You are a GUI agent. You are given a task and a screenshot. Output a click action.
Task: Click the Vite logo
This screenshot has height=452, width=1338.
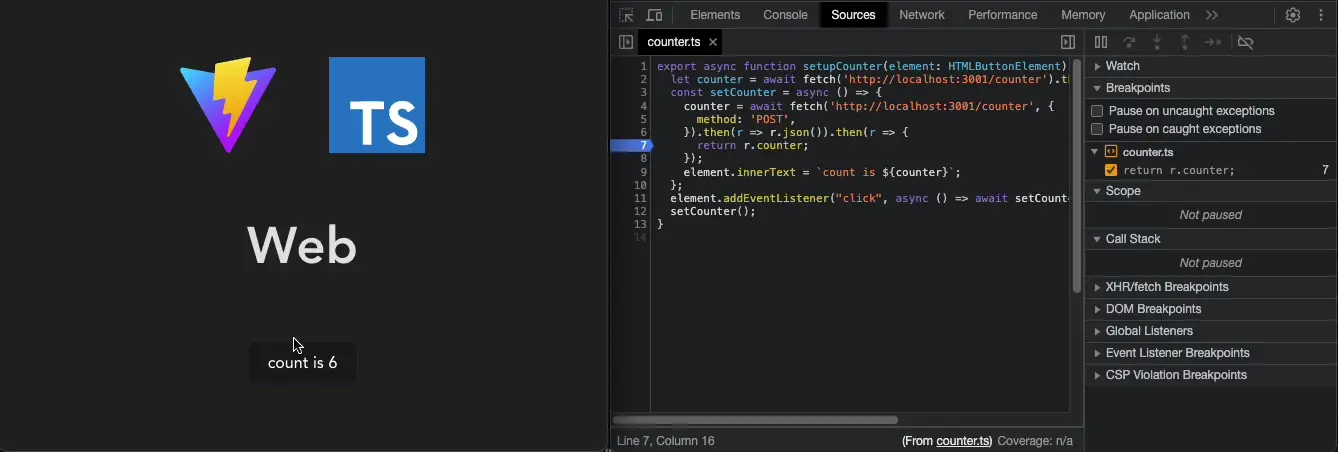pos(228,105)
